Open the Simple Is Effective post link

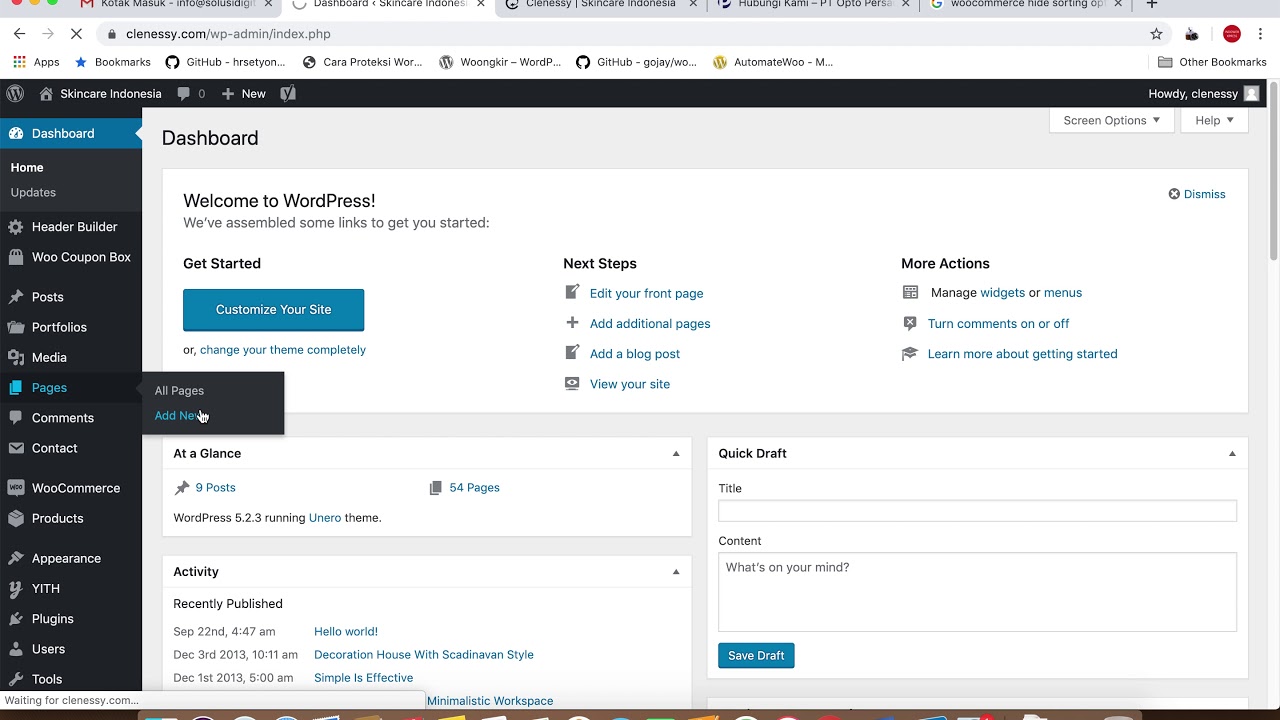point(363,678)
